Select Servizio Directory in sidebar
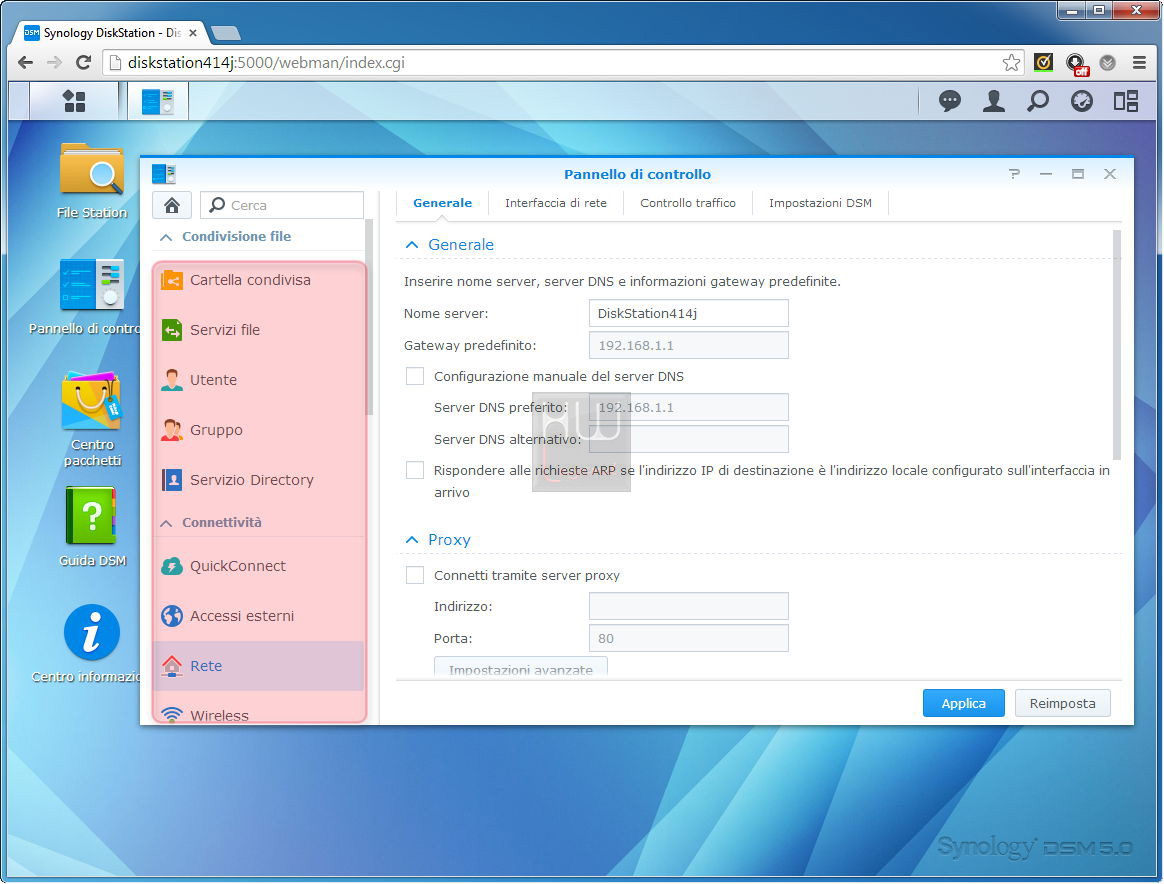 (258, 479)
